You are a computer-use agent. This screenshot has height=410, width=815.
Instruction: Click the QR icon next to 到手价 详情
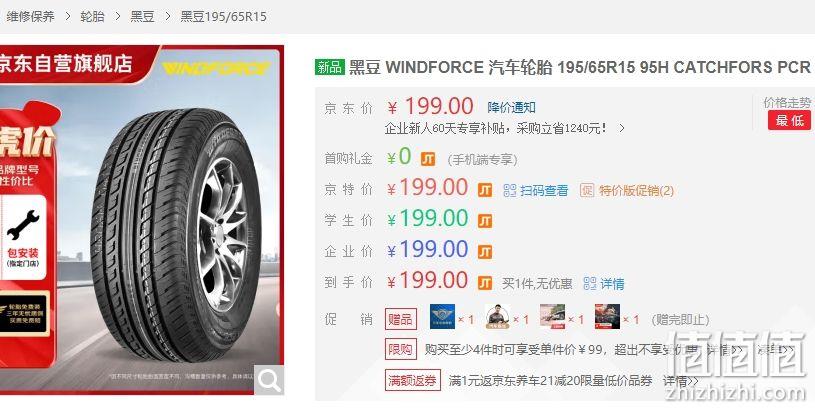pos(590,283)
